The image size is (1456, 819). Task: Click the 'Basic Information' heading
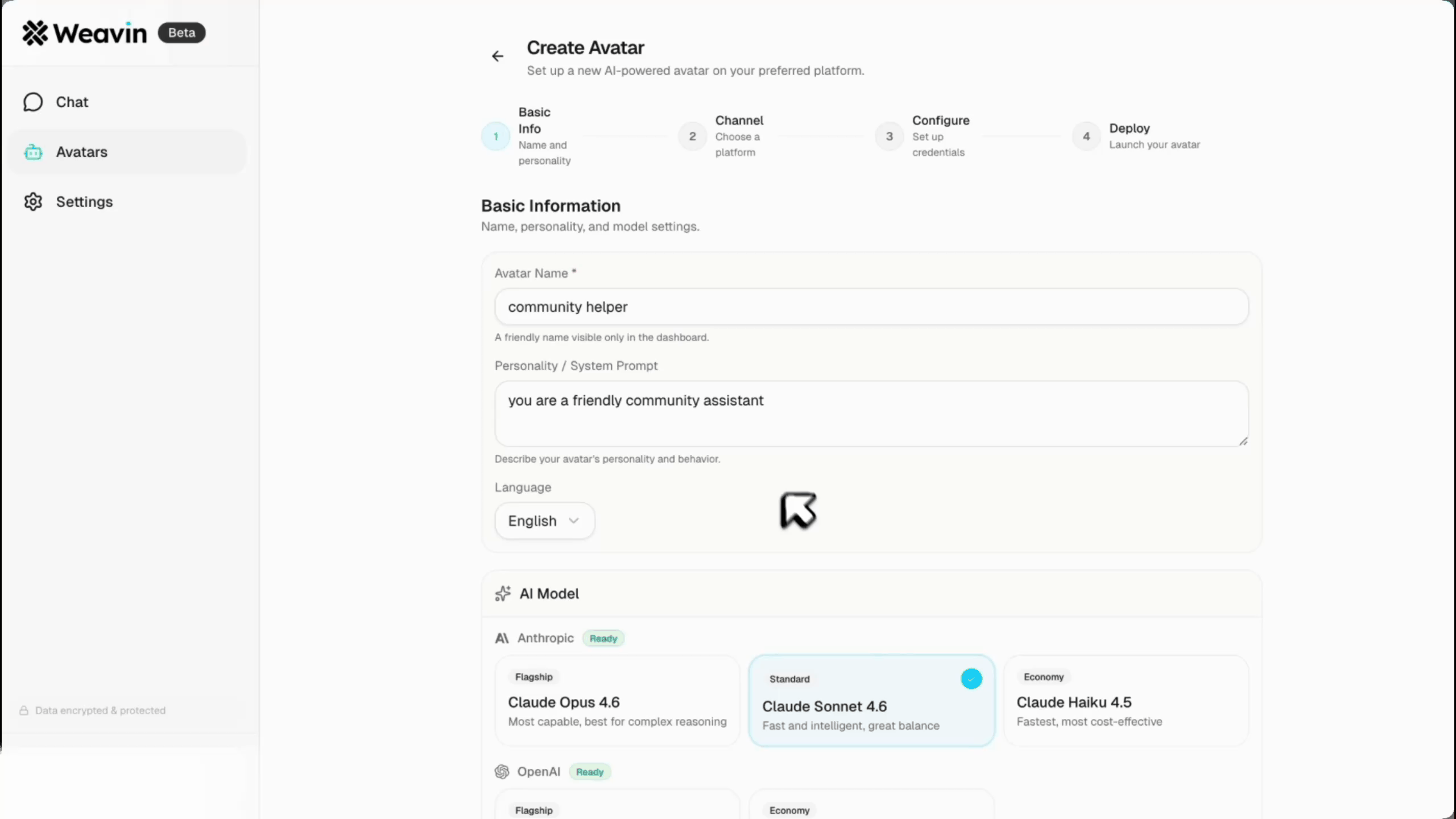coord(551,206)
